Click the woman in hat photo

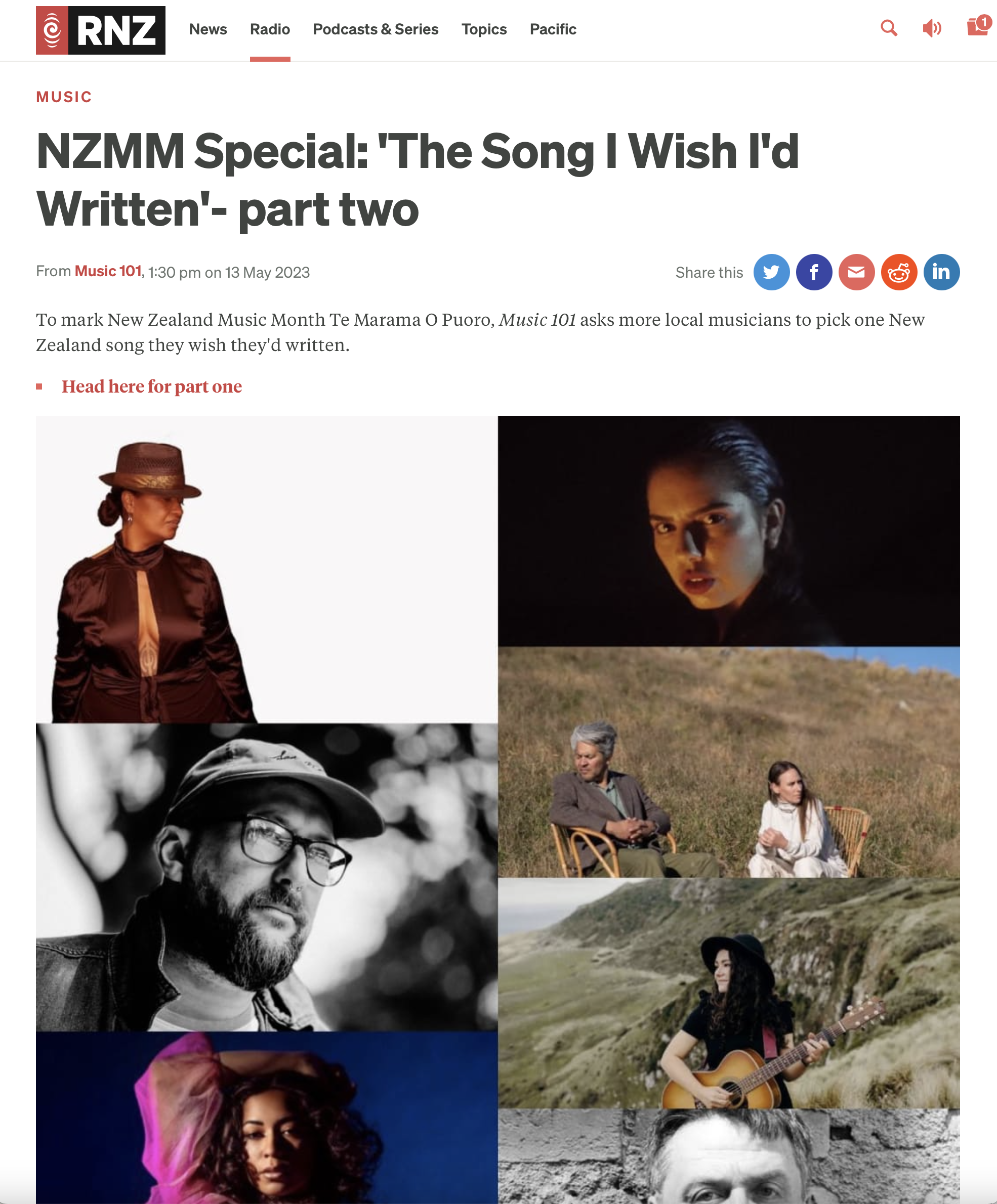coord(267,569)
